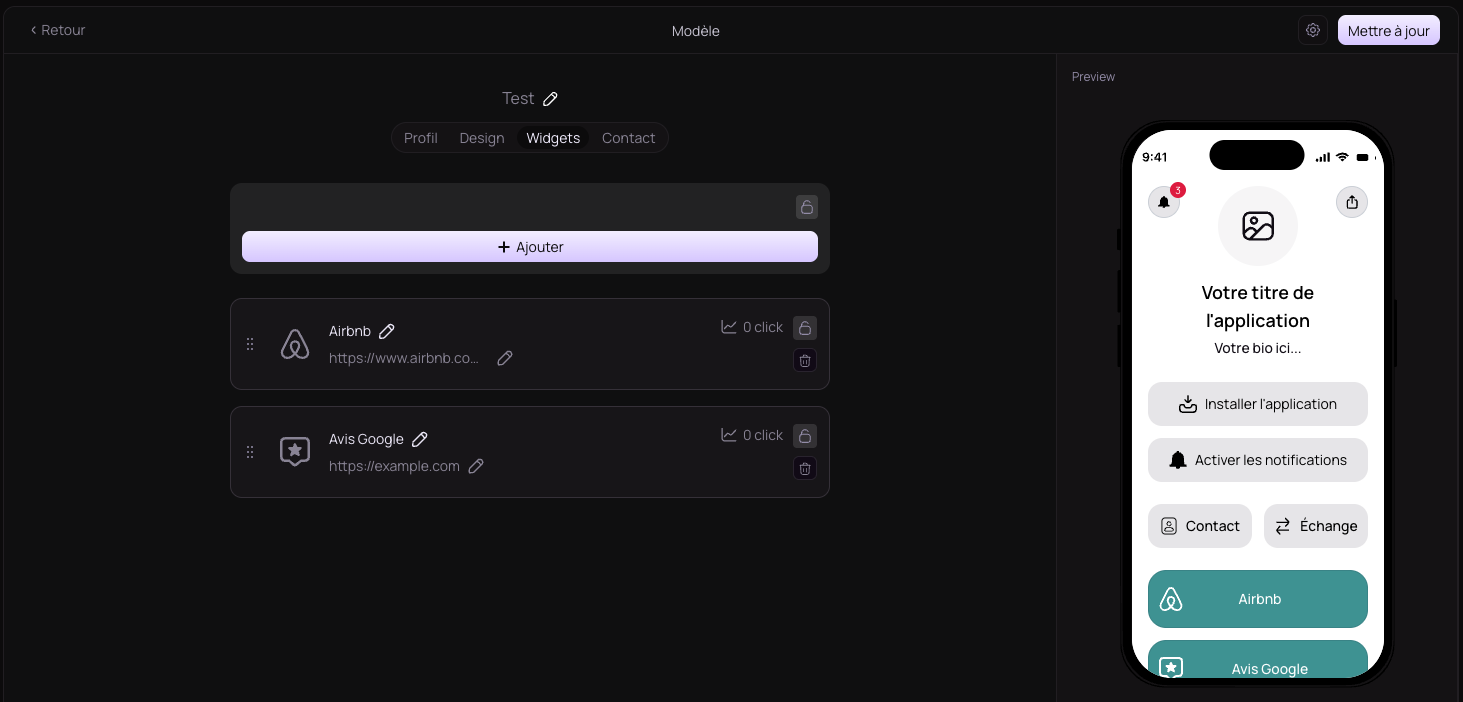This screenshot has width=1463, height=702.
Task: Click the Votre titre de l'application heading
Action: pyautogui.click(x=1258, y=307)
